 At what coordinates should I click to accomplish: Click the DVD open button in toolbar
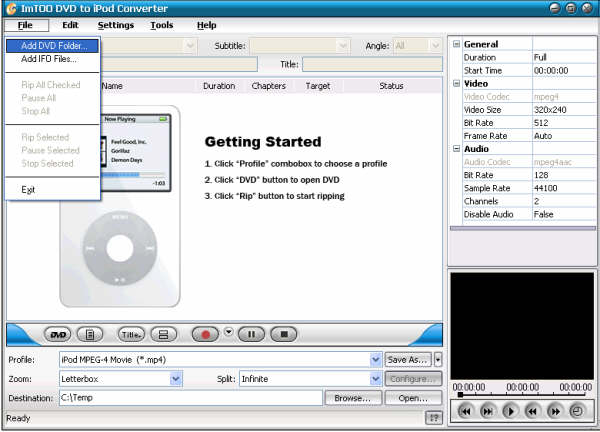[x=58, y=334]
